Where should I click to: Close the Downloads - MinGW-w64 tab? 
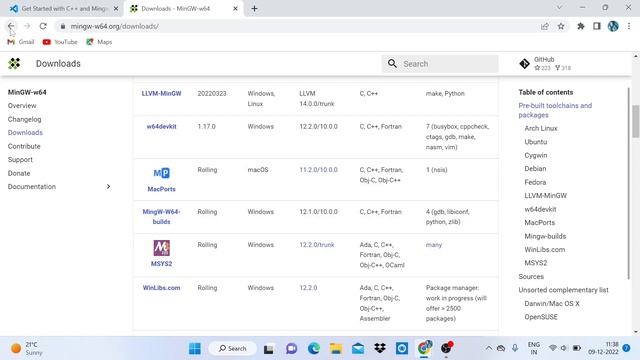click(x=236, y=8)
